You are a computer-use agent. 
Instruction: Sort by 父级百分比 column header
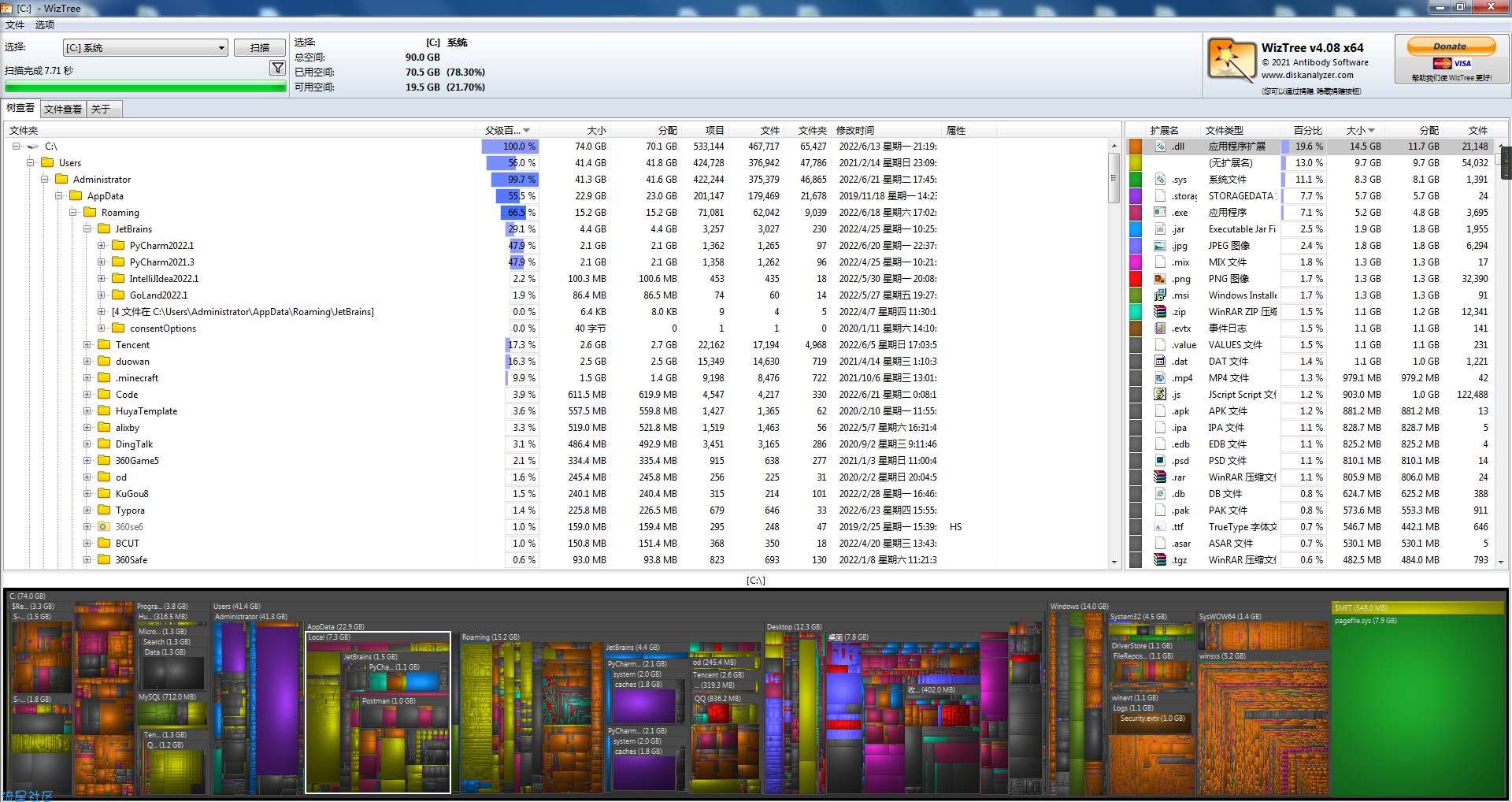click(x=508, y=130)
